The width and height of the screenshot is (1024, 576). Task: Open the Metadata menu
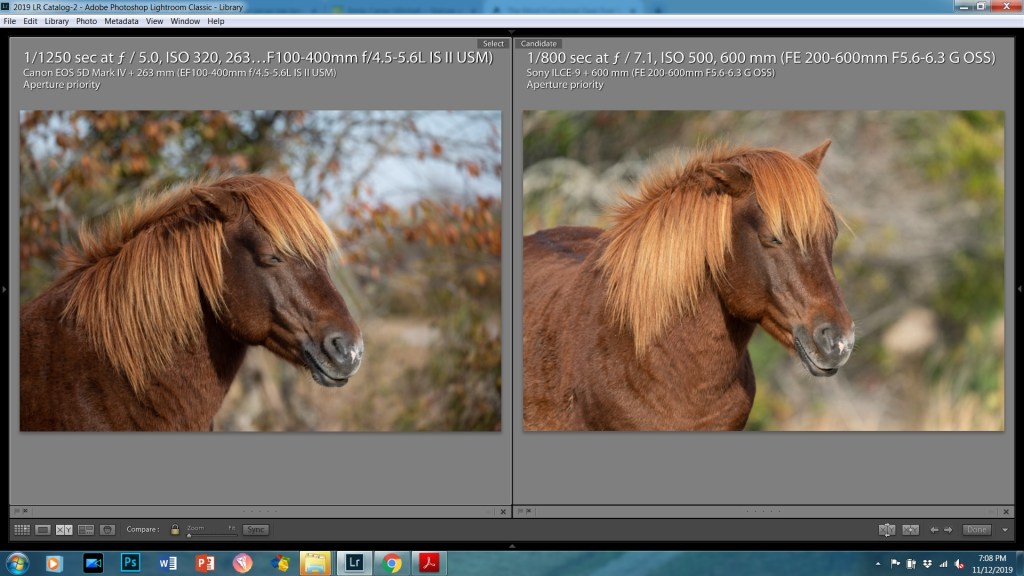[121, 21]
